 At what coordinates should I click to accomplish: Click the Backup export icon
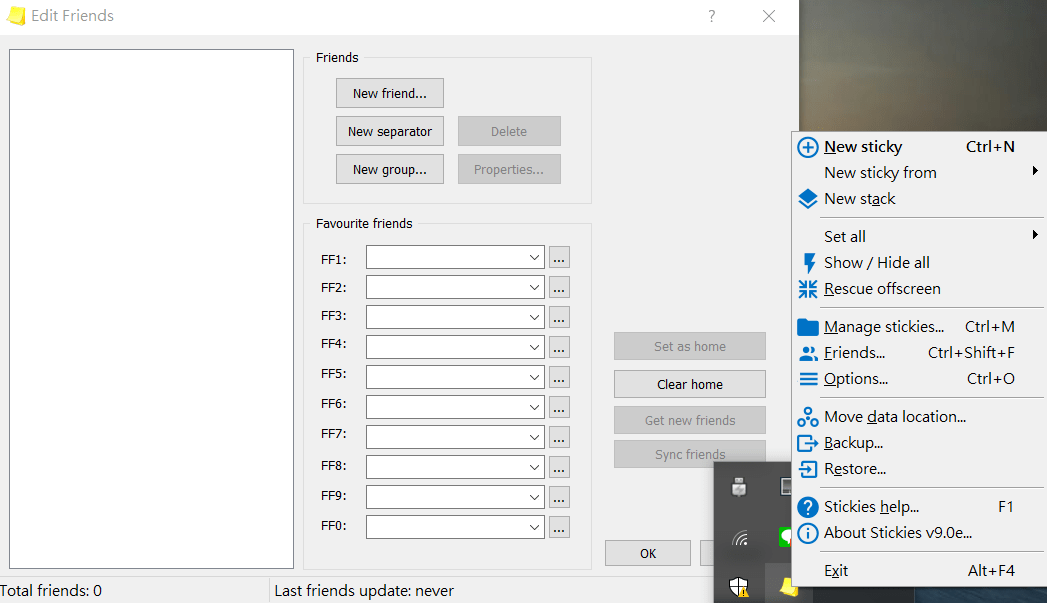[808, 443]
